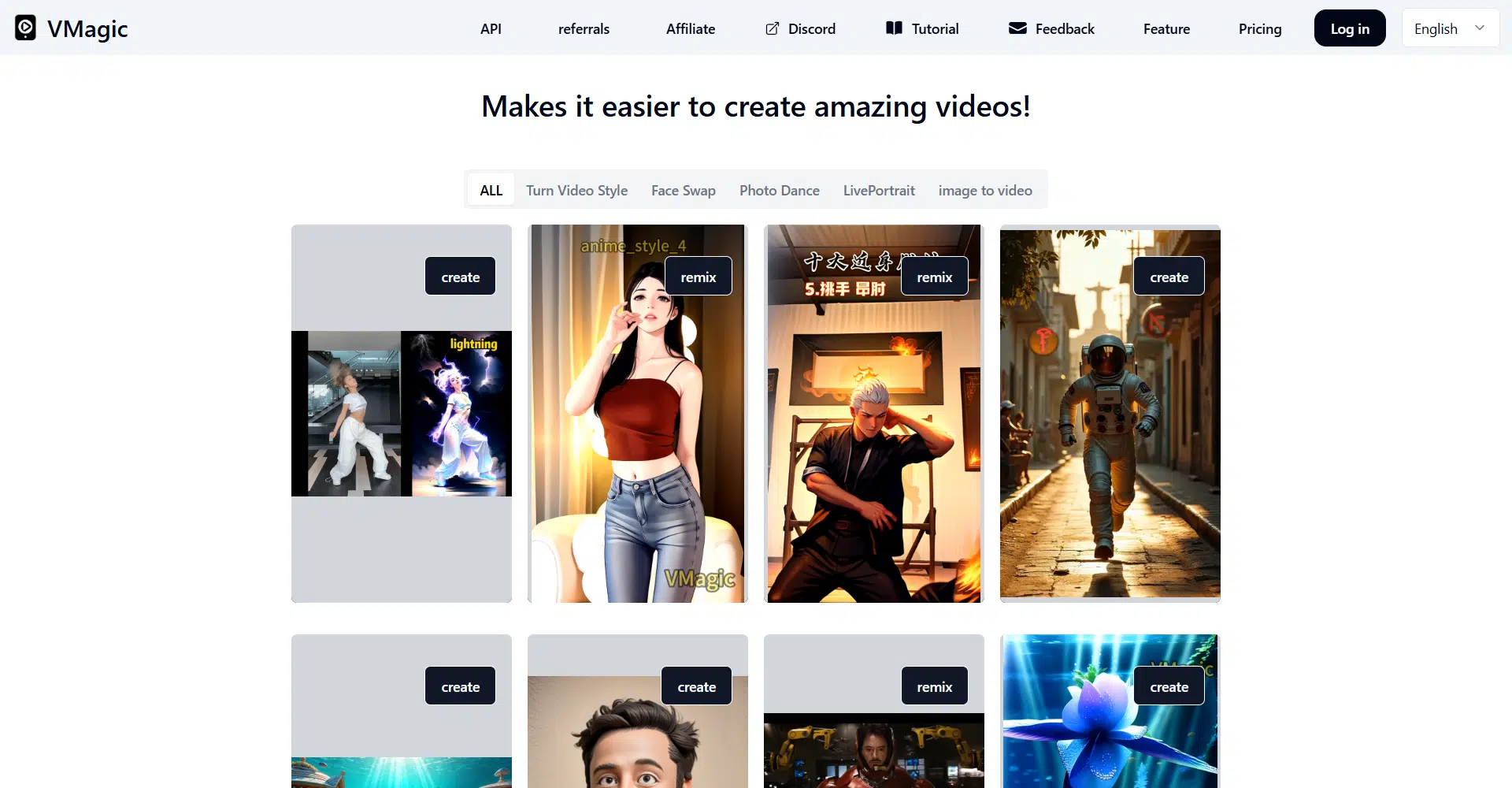Switch to Turn Video Style tab

(576, 190)
